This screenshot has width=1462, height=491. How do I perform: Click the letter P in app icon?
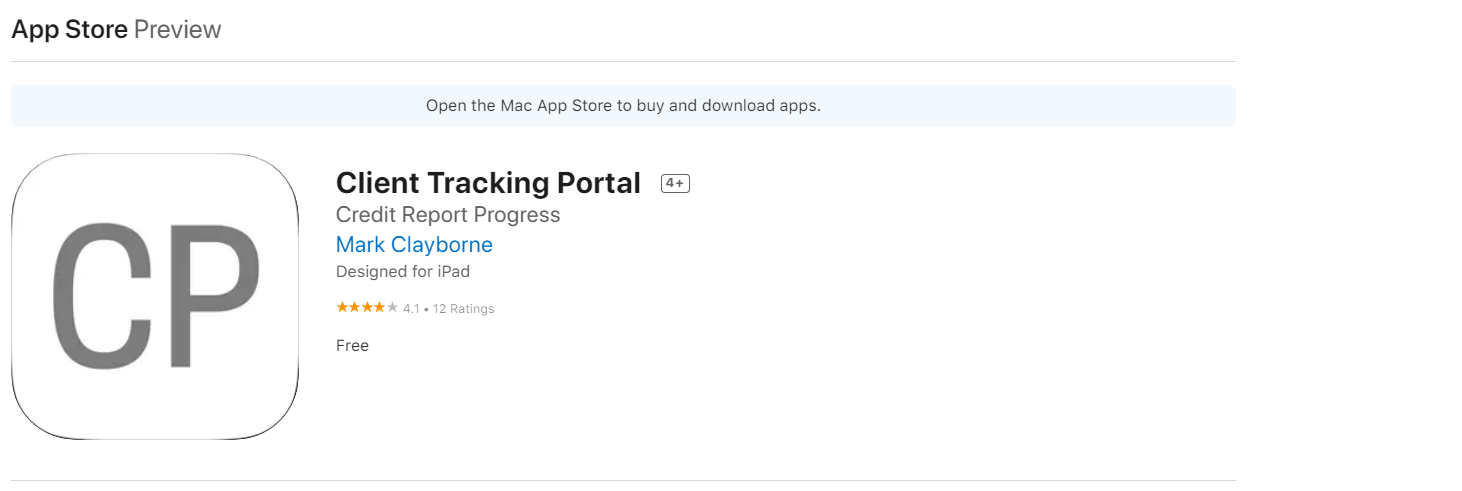214,296
